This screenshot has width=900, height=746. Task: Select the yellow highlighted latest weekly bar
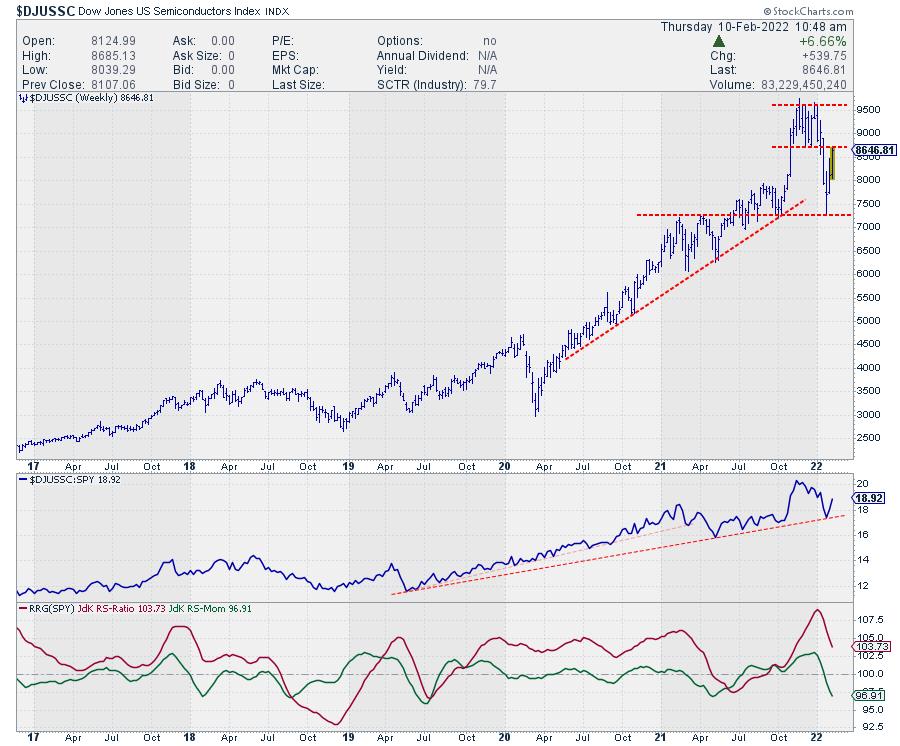click(x=831, y=163)
